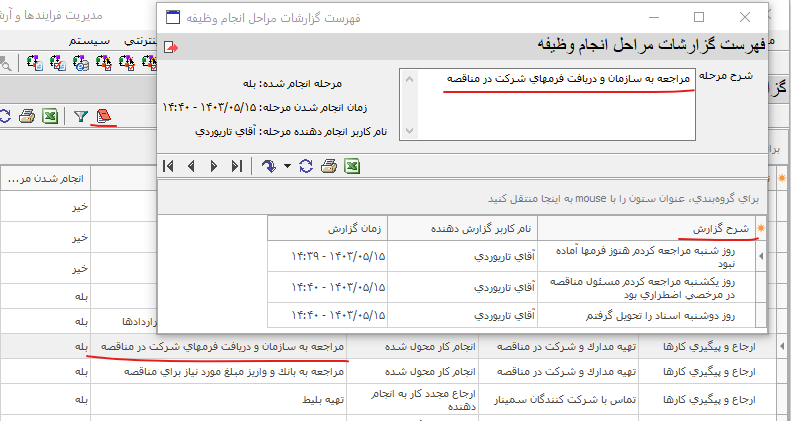Image resolution: width=791 pixels, height=421 pixels.
Task: Go to previous record in report dialog
Action: [191, 166]
